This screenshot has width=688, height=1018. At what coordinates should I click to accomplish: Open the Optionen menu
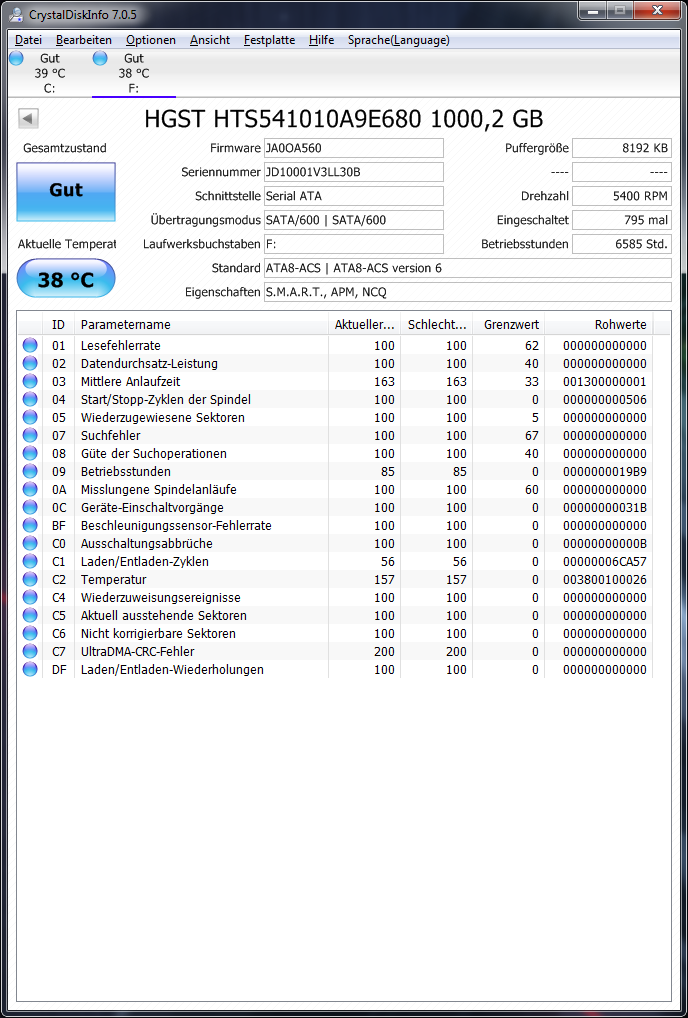point(151,40)
